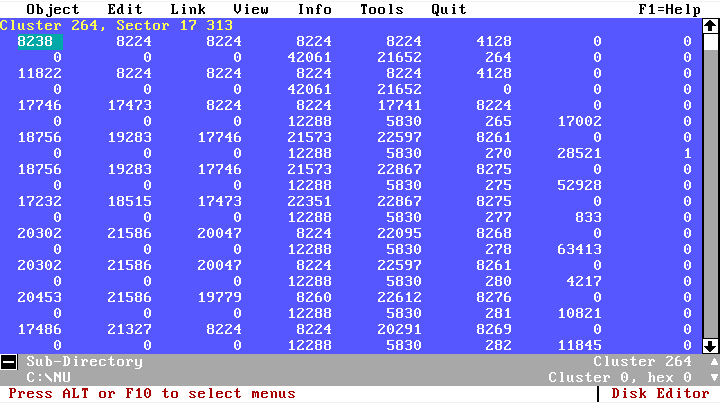This screenshot has height=403, width=720.
Task: Select value 19779
Action: pyautogui.click(x=219, y=297)
